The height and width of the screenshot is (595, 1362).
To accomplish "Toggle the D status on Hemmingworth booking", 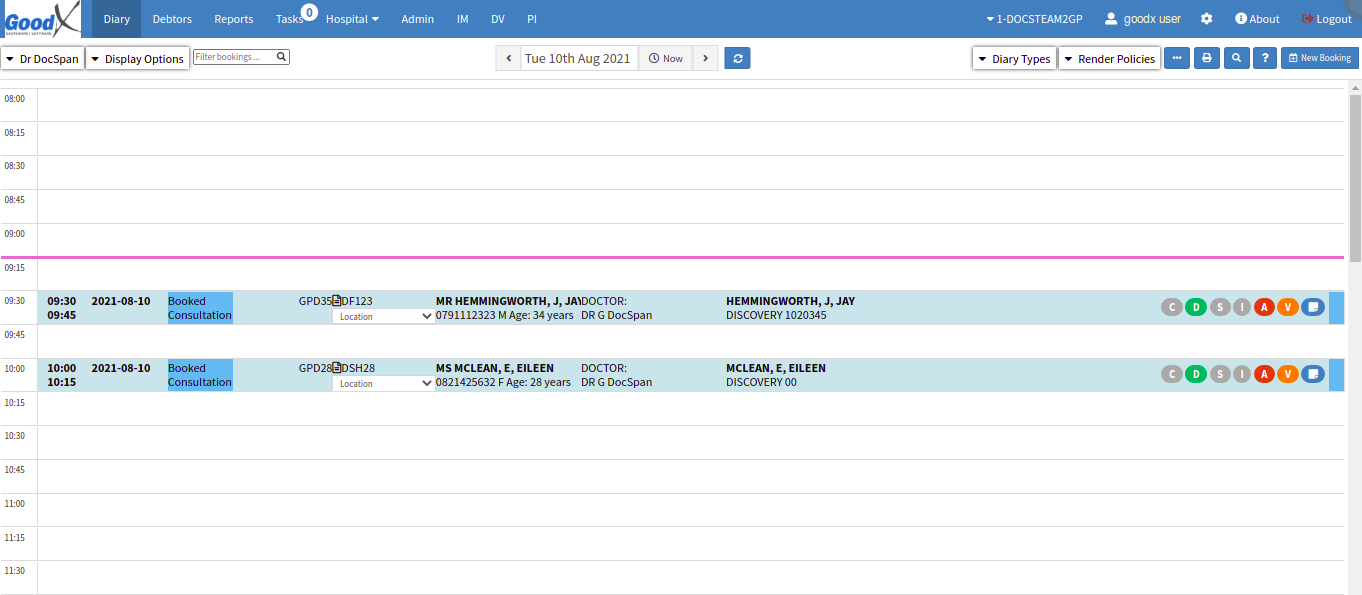I will 1196,307.
